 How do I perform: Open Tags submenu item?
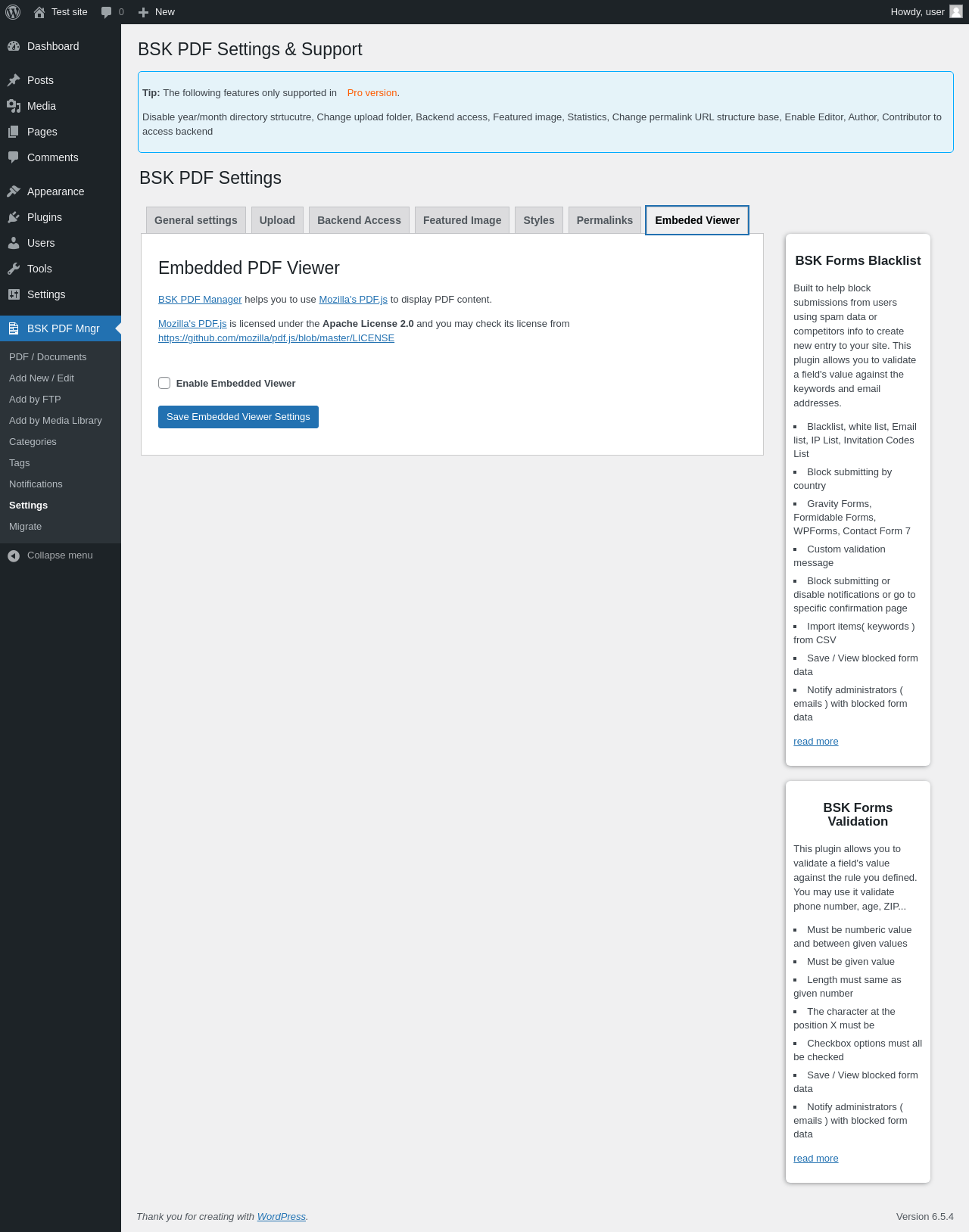(x=61, y=463)
